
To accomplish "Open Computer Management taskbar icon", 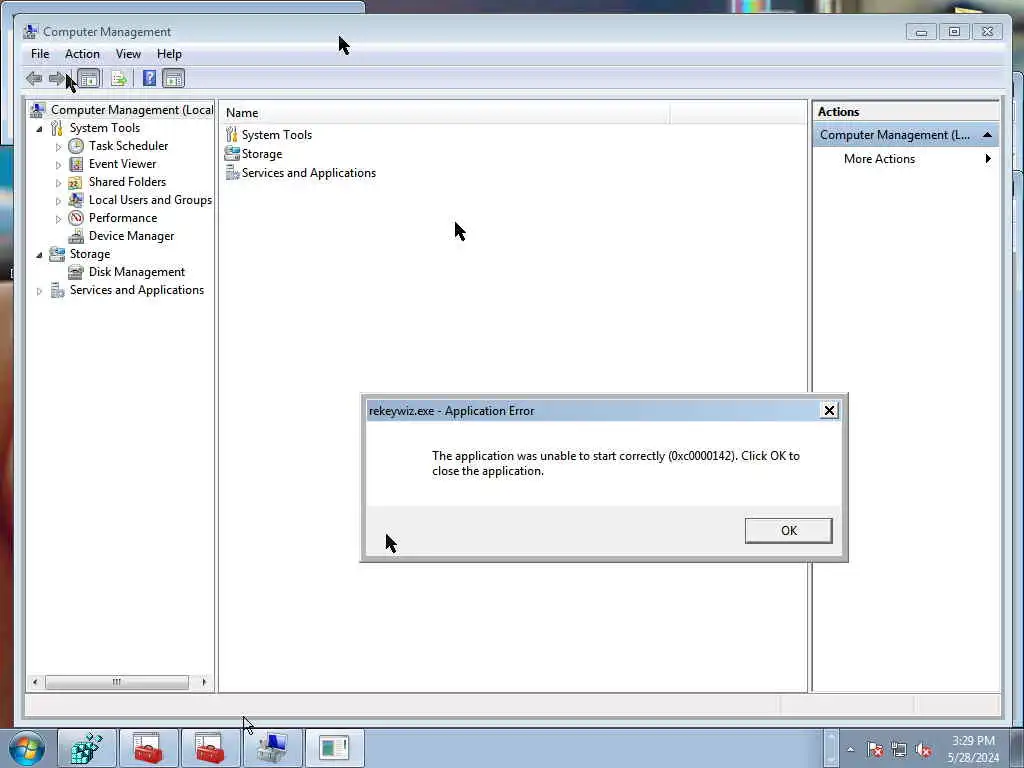I will tap(271, 748).
